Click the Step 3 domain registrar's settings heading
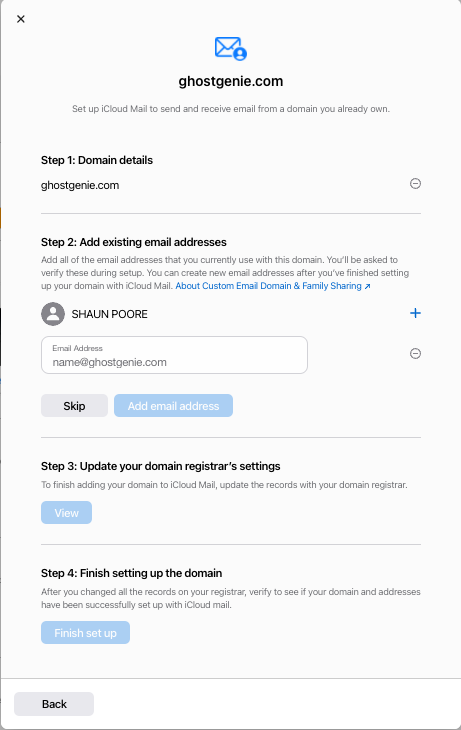461x730 pixels. [161, 466]
